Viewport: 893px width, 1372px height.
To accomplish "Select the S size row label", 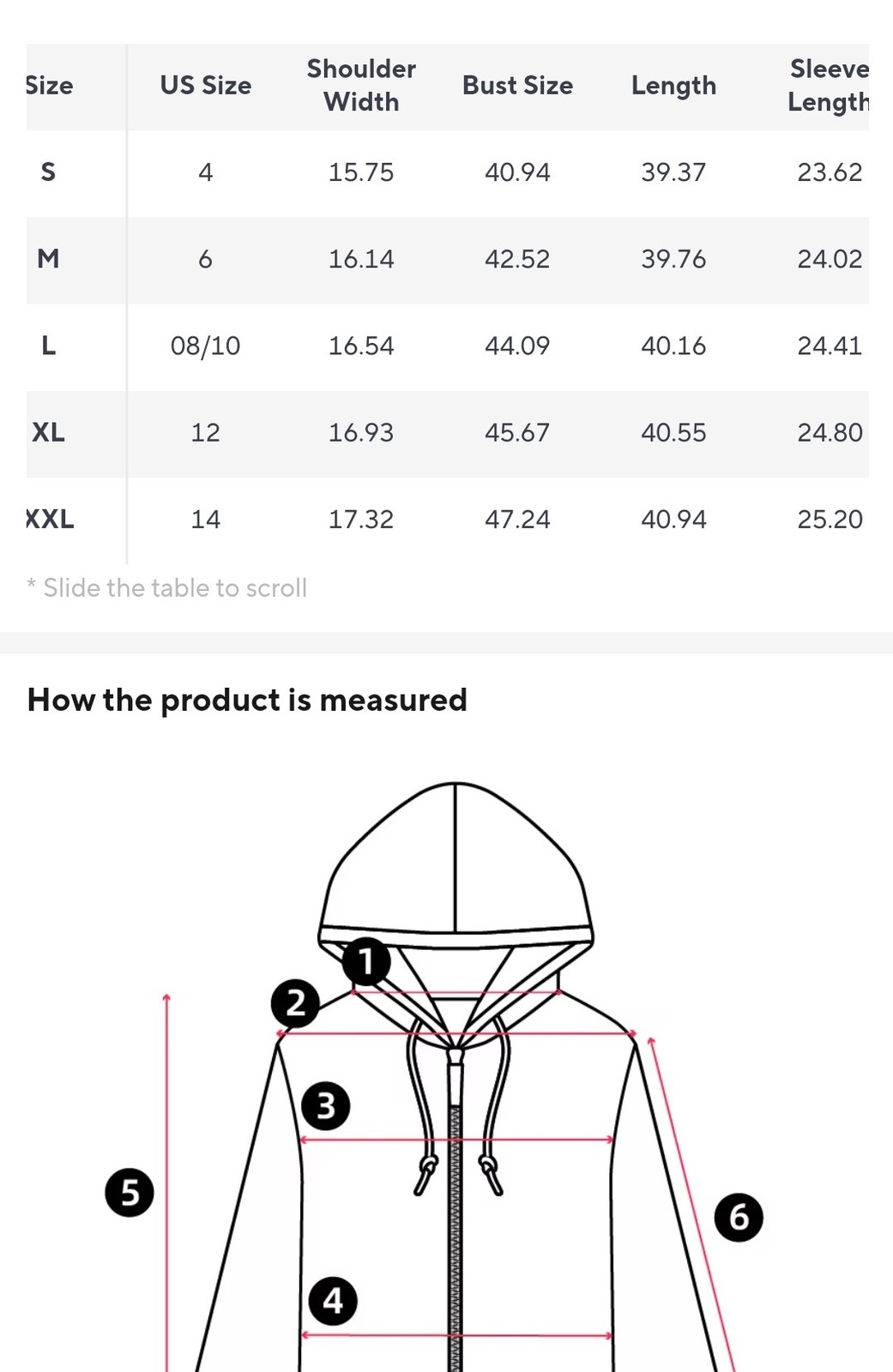I will tap(49, 172).
